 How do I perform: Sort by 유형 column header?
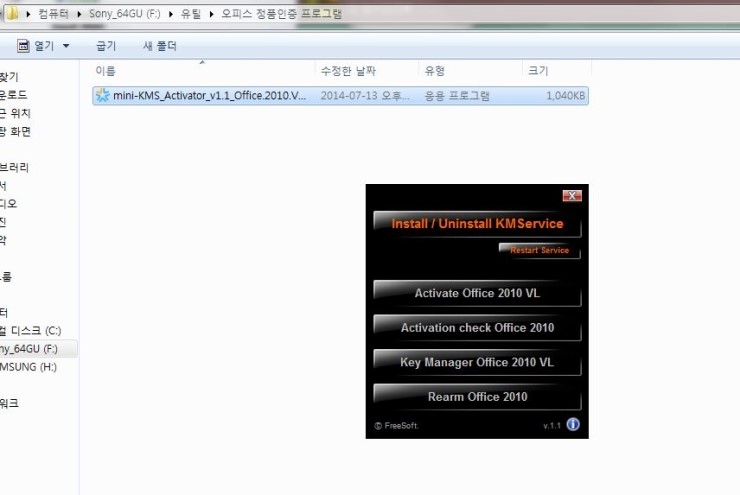[434, 71]
